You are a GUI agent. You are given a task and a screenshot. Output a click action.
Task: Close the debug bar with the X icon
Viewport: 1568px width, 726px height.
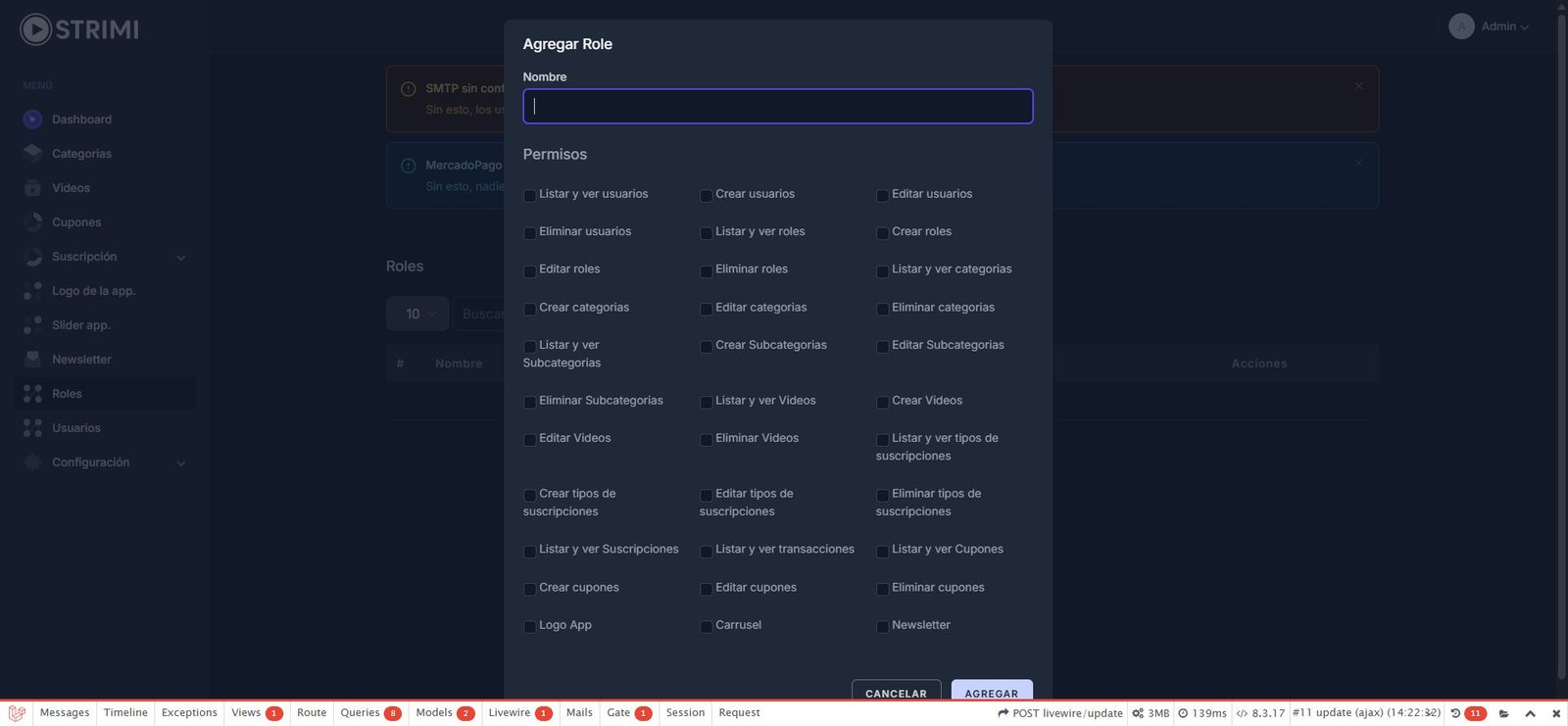pyautogui.click(x=1556, y=713)
